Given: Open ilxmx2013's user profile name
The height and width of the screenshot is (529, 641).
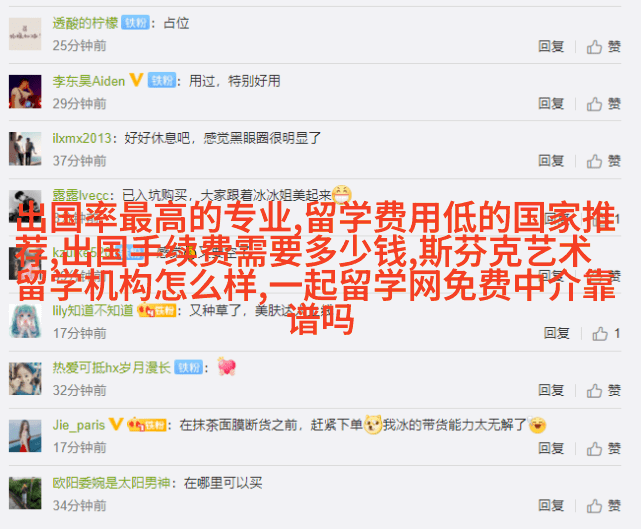Looking at the screenshot, I should pyautogui.click(x=82, y=138).
